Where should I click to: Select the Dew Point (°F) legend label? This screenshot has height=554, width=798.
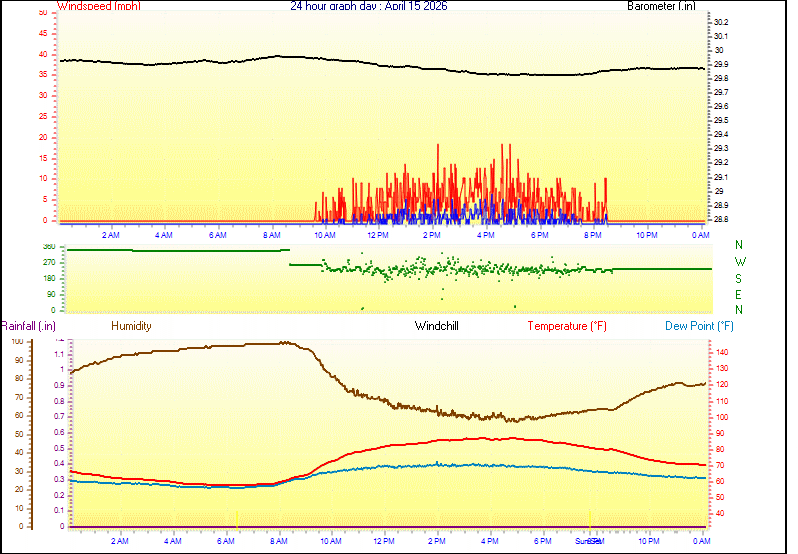click(x=700, y=326)
